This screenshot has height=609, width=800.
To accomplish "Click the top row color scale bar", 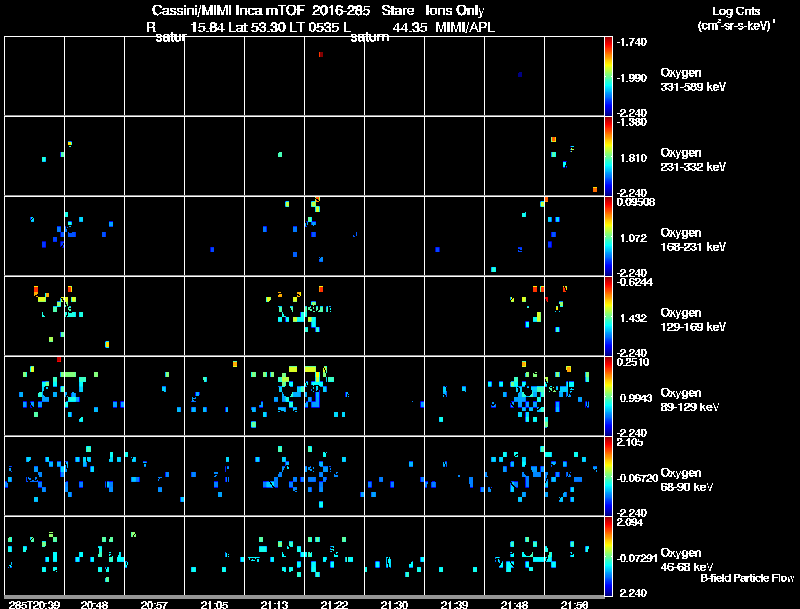I will [608, 76].
